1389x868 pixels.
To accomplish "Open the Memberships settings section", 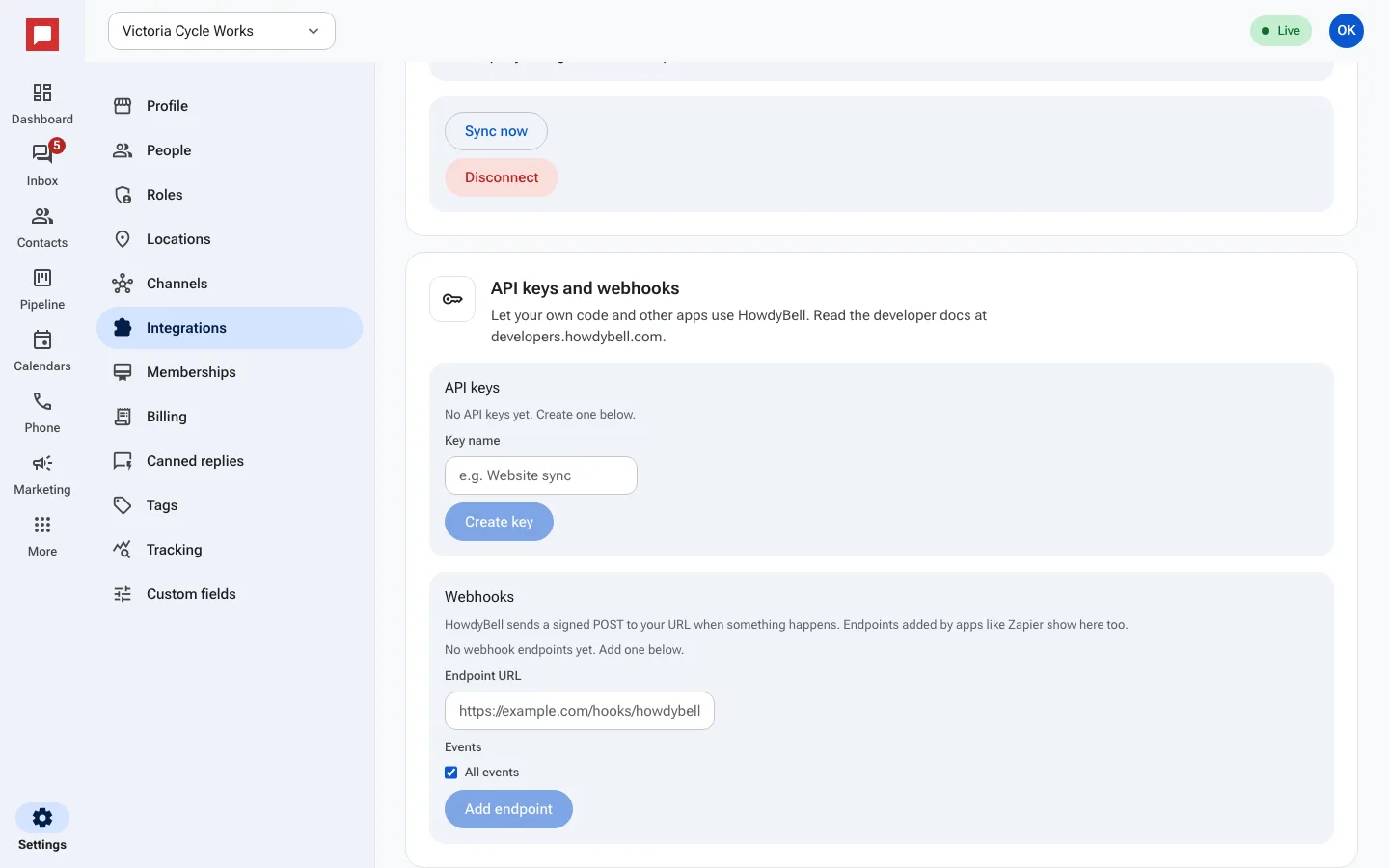I will tap(230, 372).
